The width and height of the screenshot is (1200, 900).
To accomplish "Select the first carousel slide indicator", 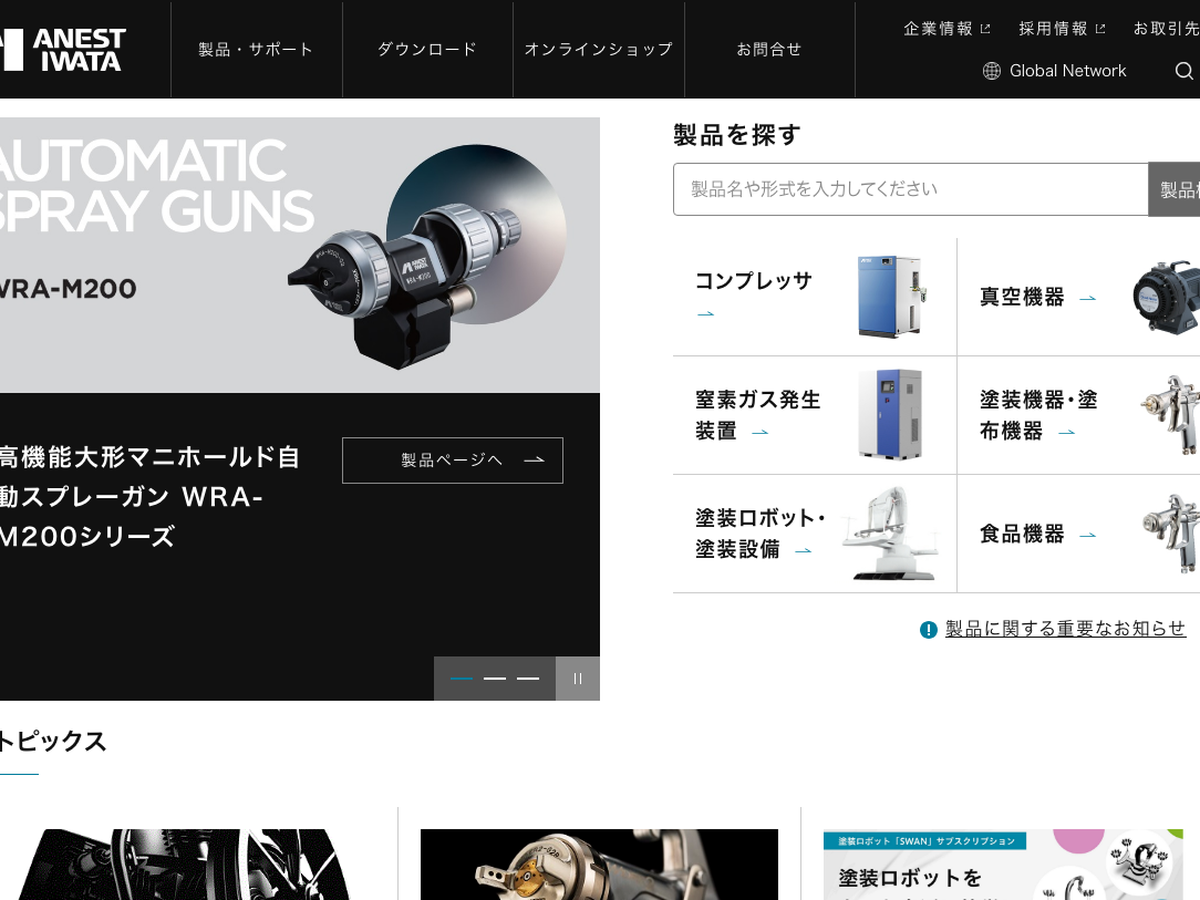I will pyautogui.click(x=461, y=678).
